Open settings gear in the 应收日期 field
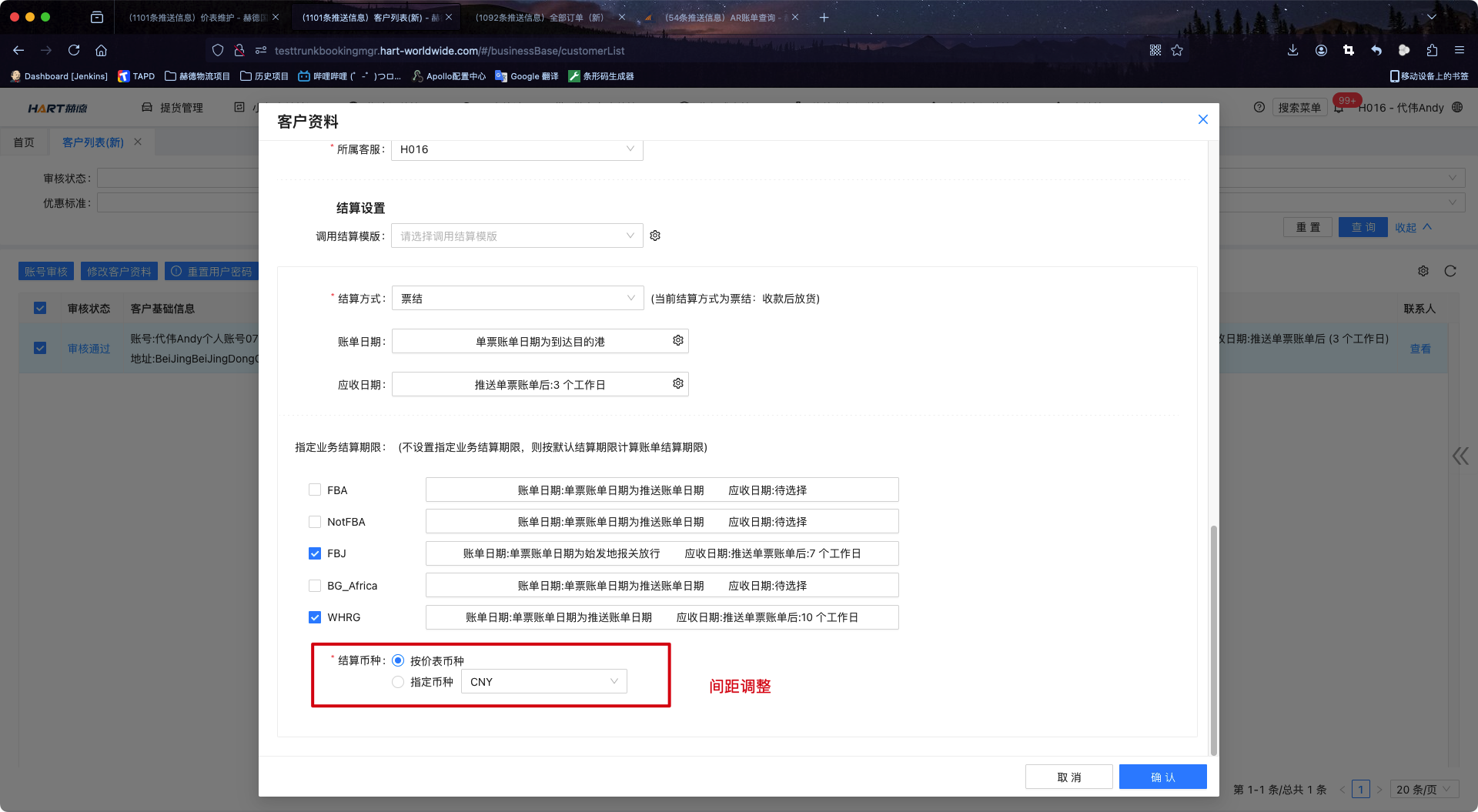 tap(677, 383)
